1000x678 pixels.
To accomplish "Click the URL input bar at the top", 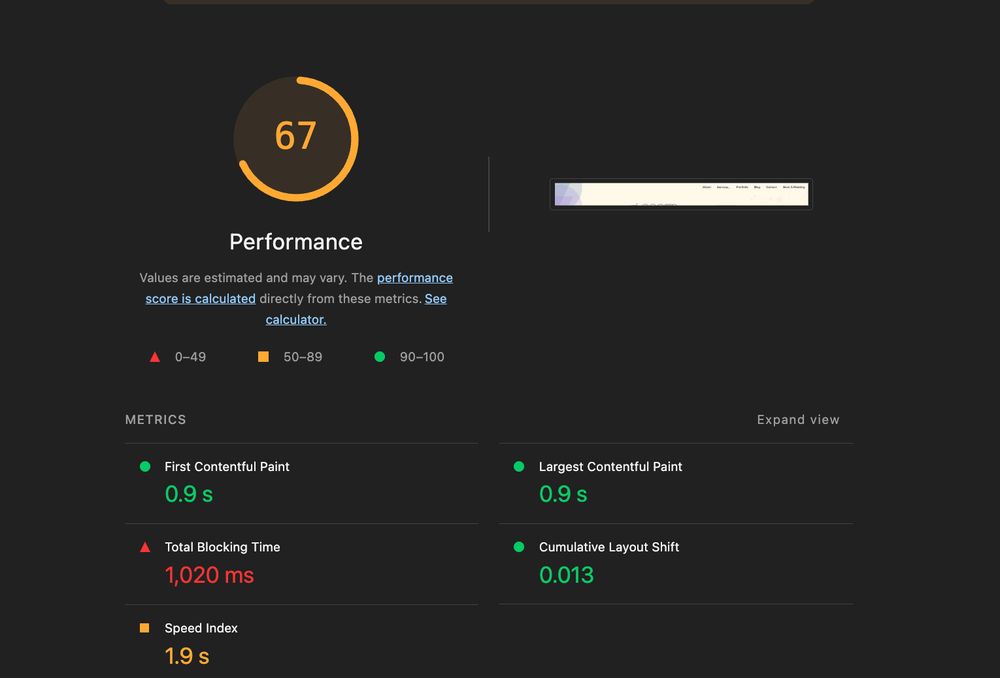I will (488, 2).
